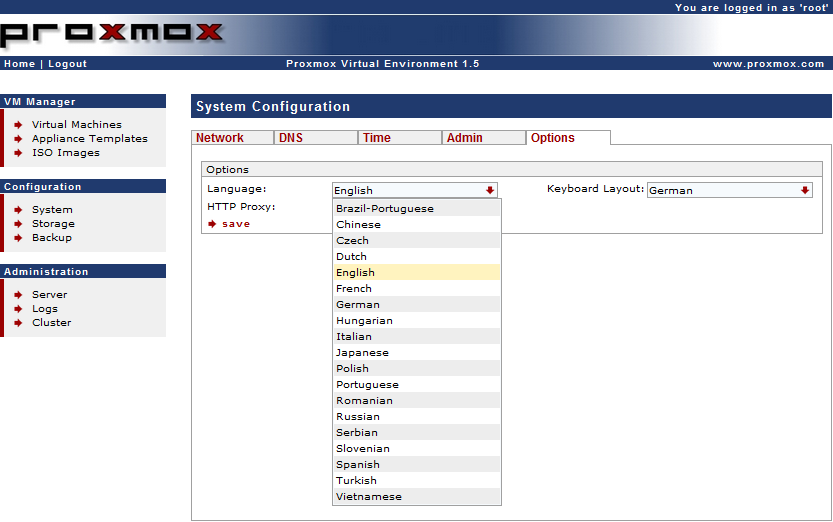Switch to the DNS tab

316,138
